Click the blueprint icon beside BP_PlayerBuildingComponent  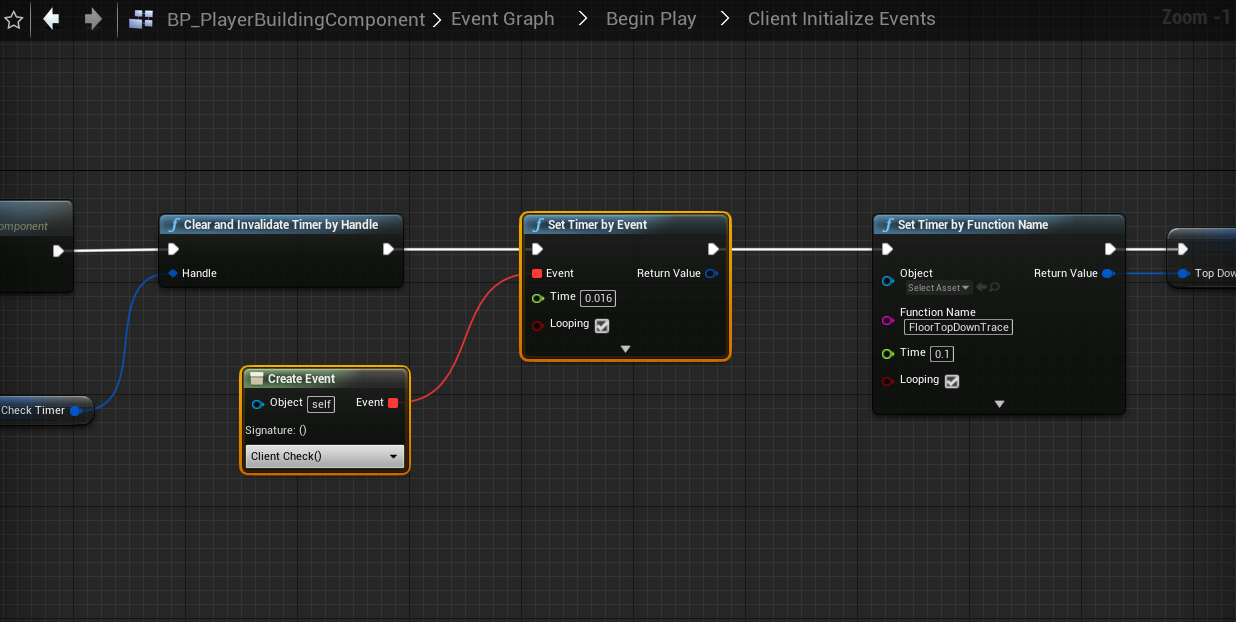click(x=142, y=19)
